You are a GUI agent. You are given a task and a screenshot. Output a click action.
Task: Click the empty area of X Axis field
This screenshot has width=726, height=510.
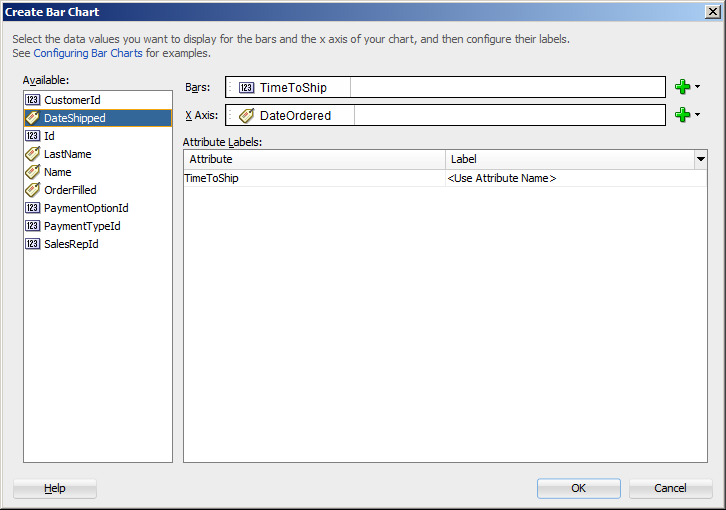coord(509,115)
